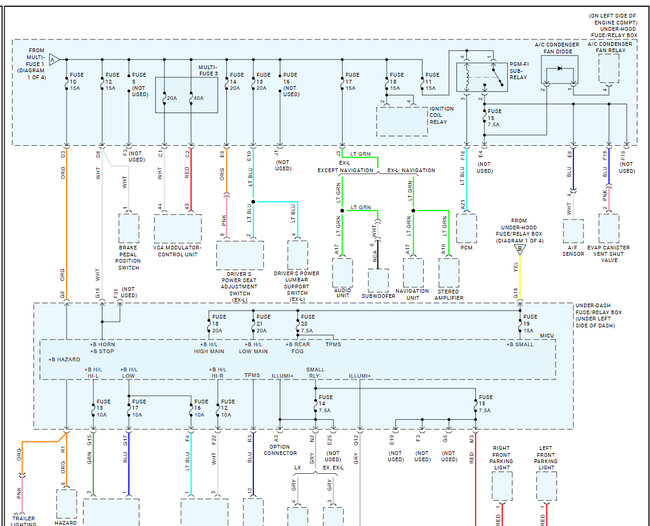650x526 pixels.
Task: Click the 'FUSE 17 10A' label
Action: 139,408
